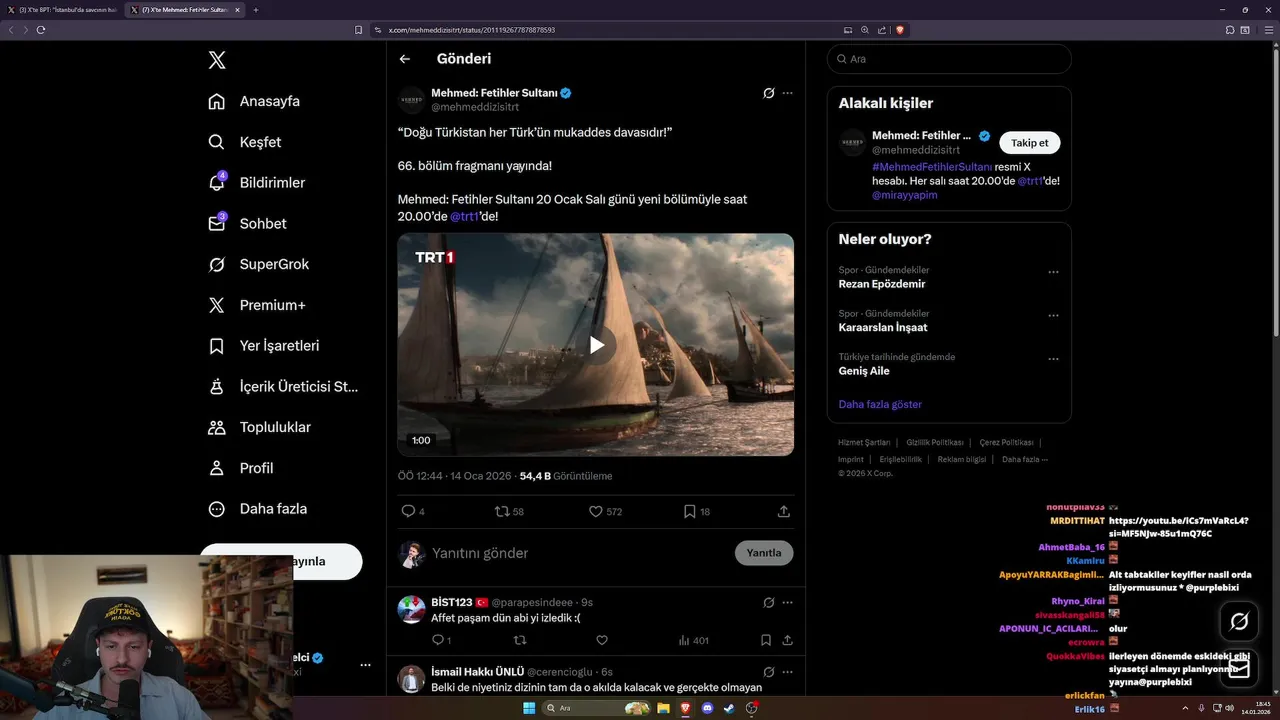
Task: Click share icon on the main post
Action: click(784, 511)
